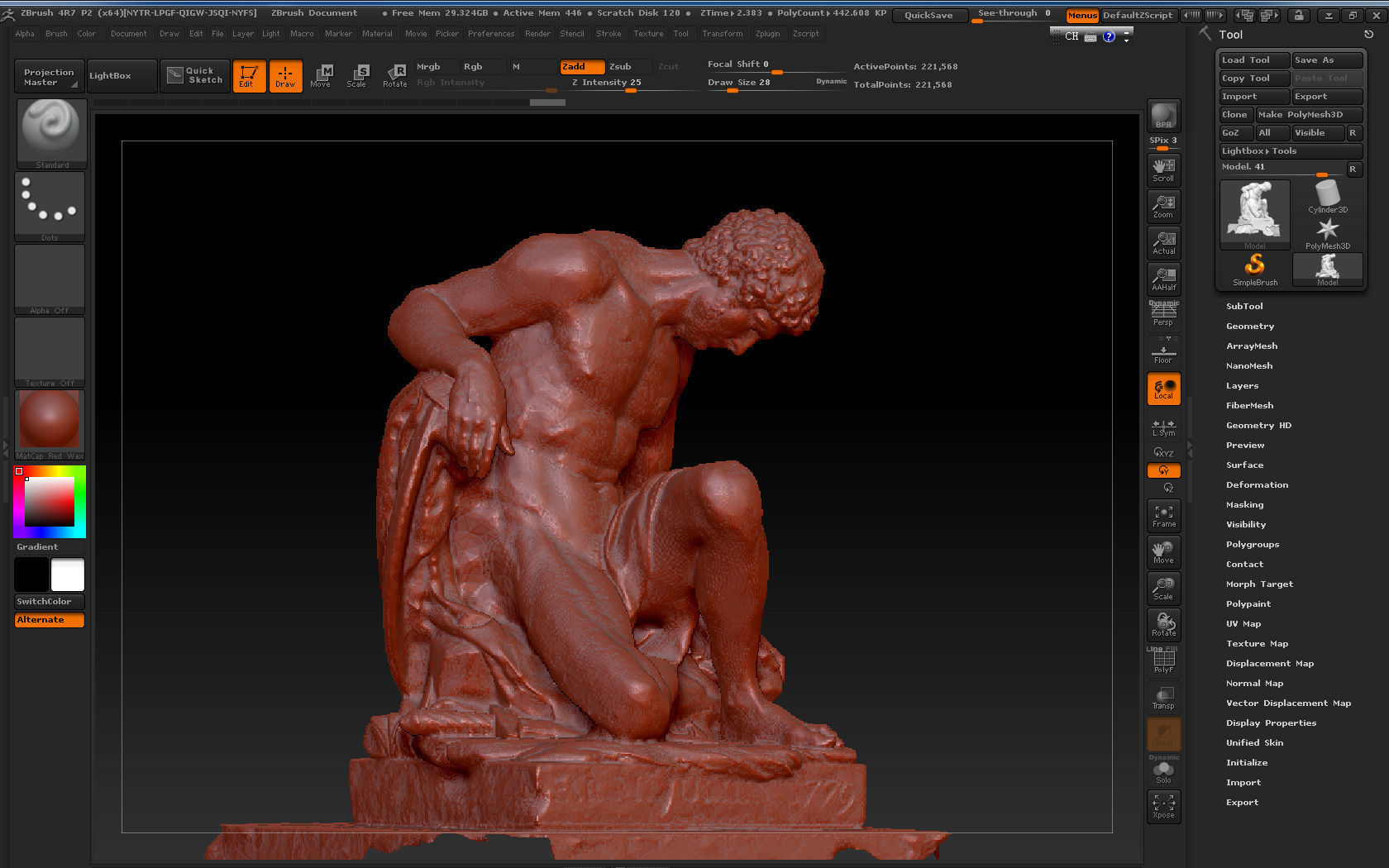Image resolution: width=1389 pixels, height=868 pixels.
Task: Click the Zoom canvas icon
Action: [x=1163, y=207]
